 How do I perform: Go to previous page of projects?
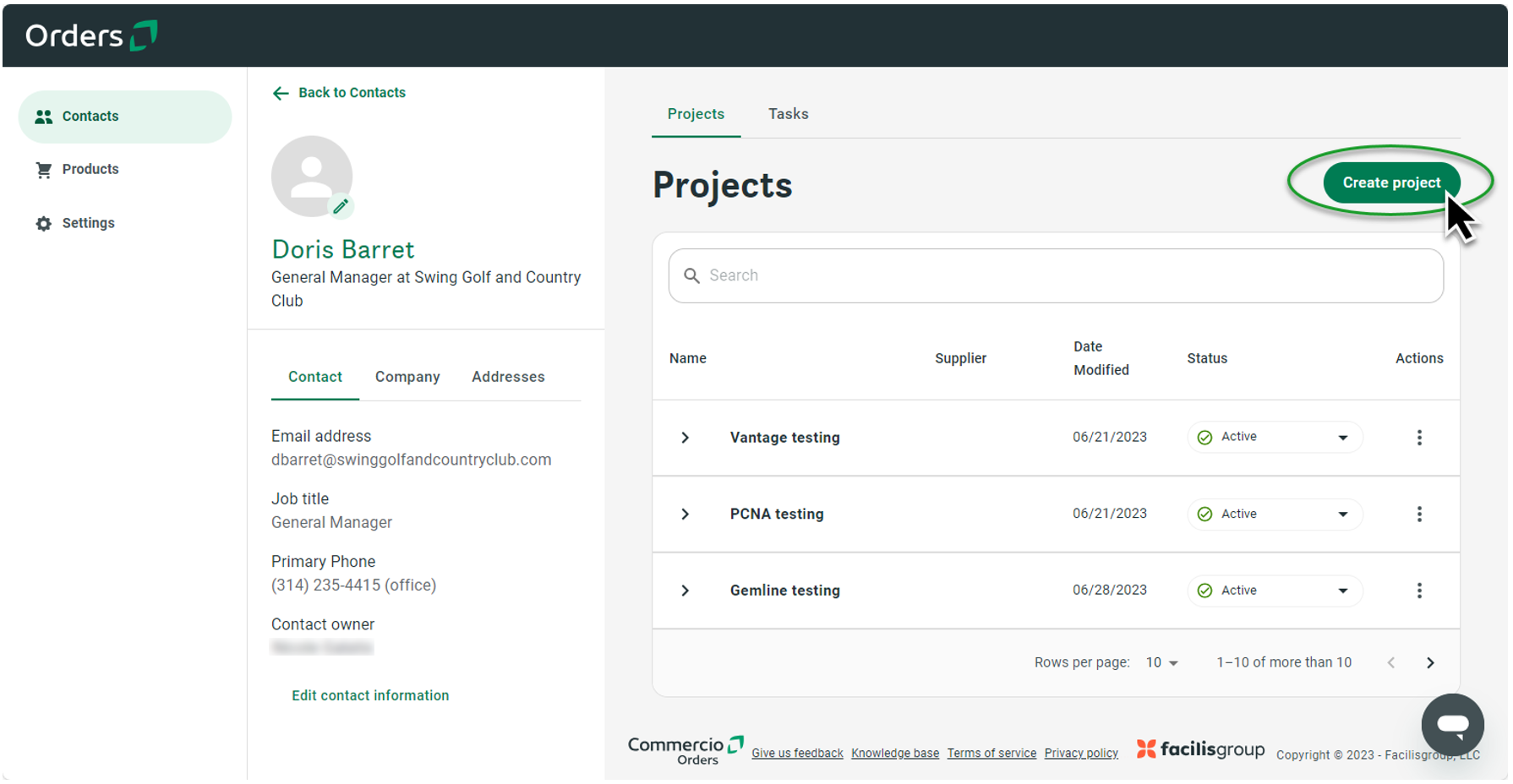click(x=1391, y=663)
